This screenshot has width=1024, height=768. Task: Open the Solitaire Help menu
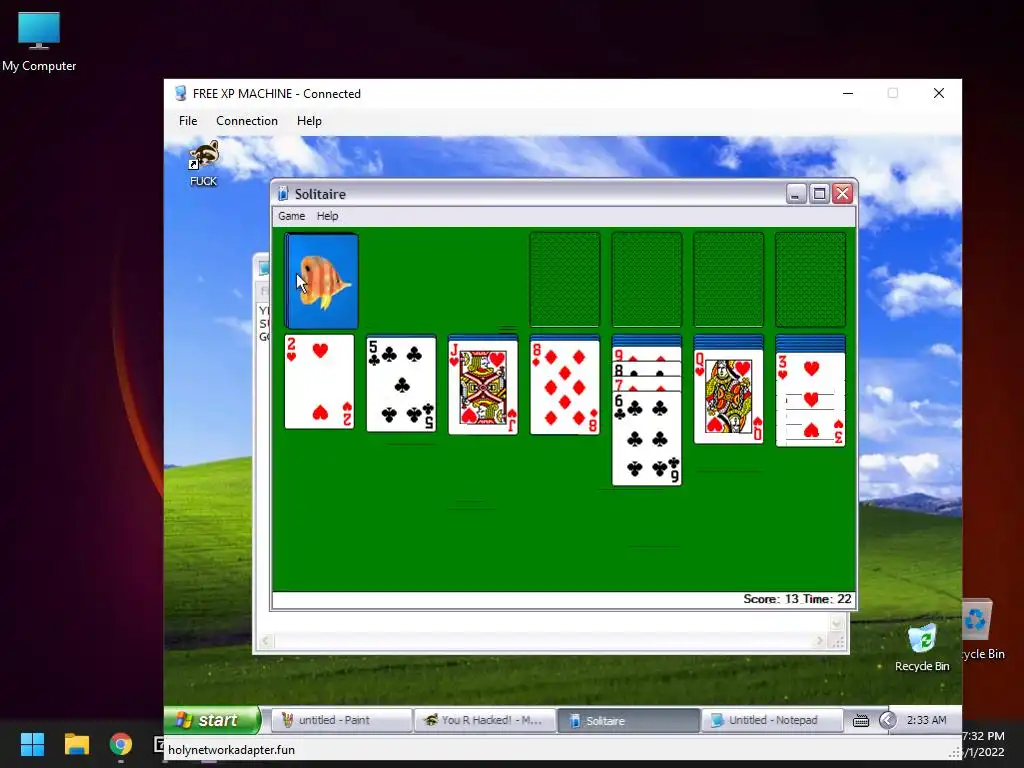[327, 216]
